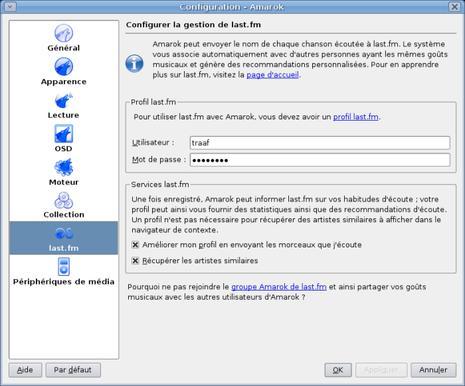Open the Général settings section icon
Image resolution: width=465 pixels, height=386 pixels.
[64, 33]
